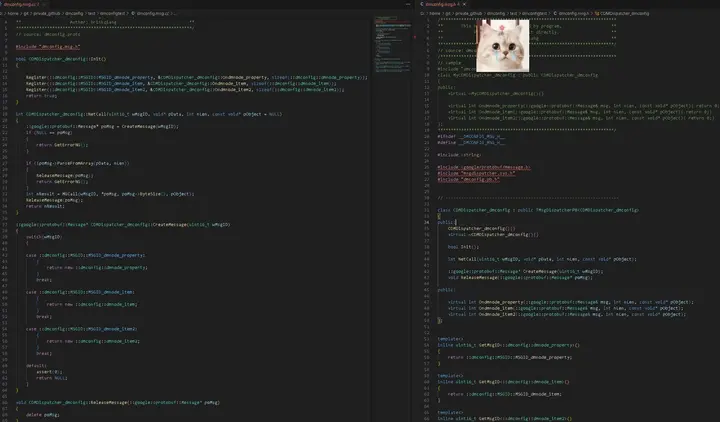720x422 pixels.
Task: Expand the COMDispatcher_dmconfig breadcrumb symbol
Action: coord(624,14)
